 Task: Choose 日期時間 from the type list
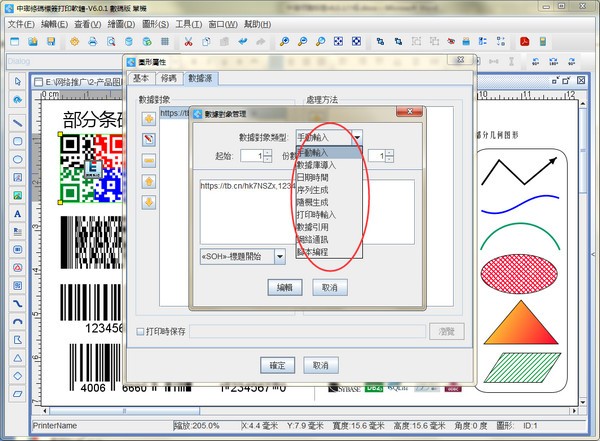point(318,177)
